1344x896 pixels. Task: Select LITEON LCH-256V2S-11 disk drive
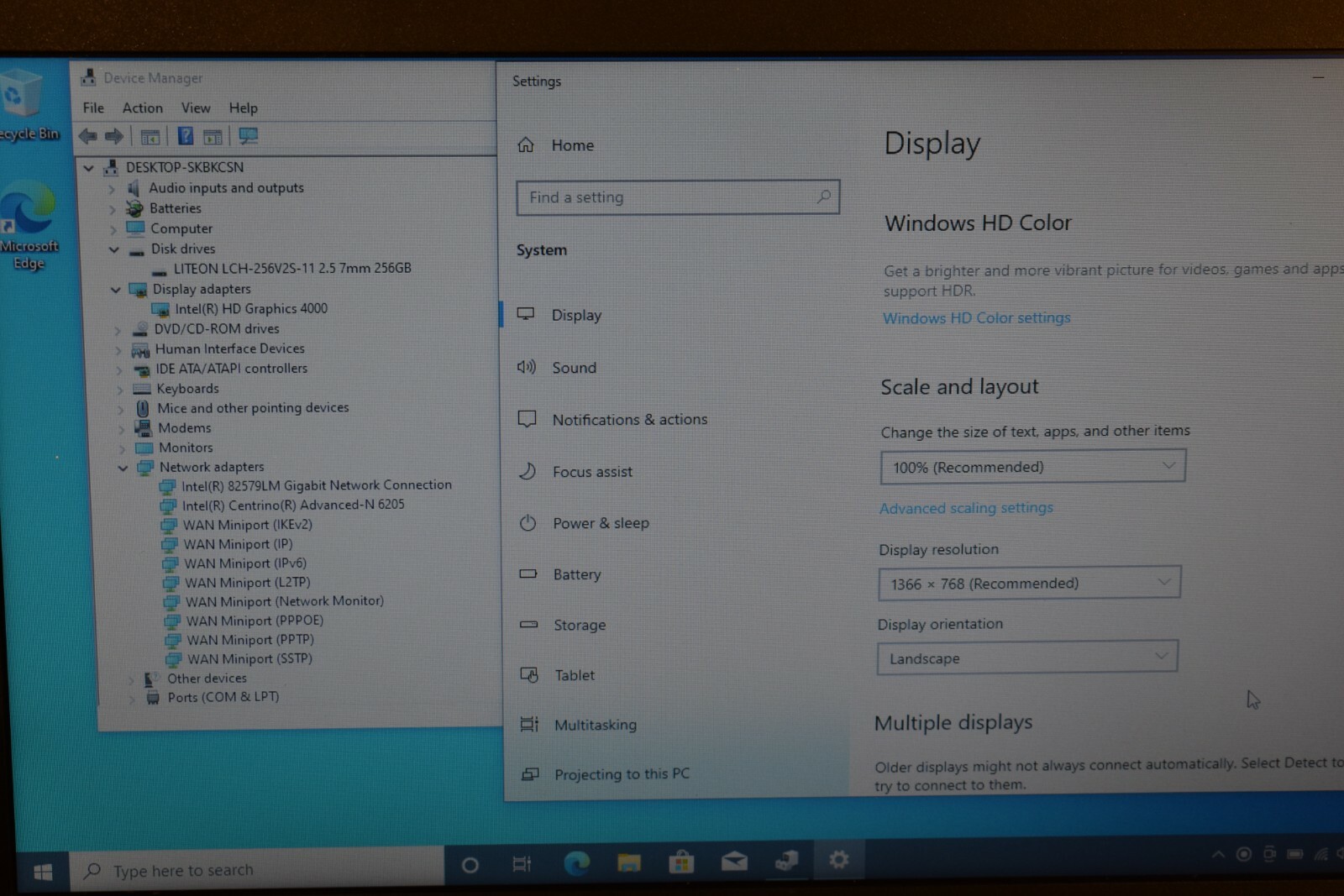pyautogui.click(x=291, y=269)
